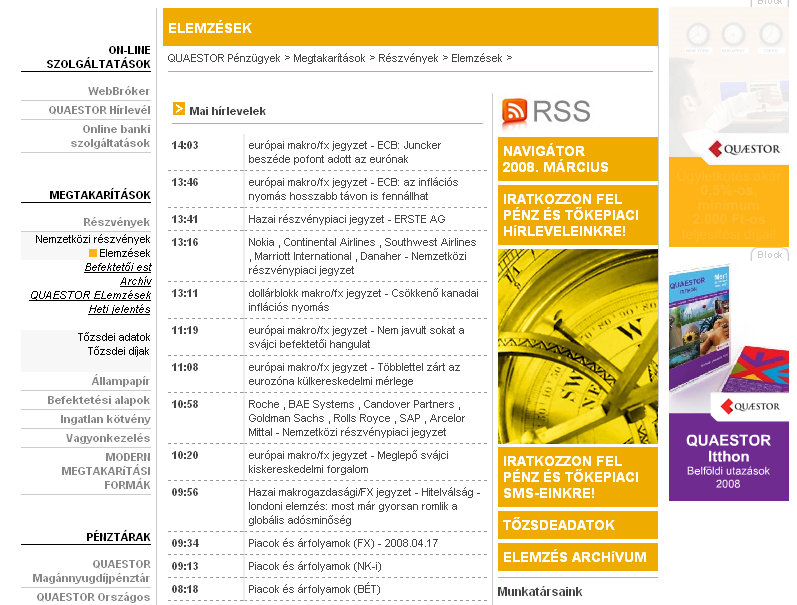This screenshot has width=797, height=605.
Task: Open Vagyonkezelés menu item
Action: pyautogui.click(x=108, y=438)
